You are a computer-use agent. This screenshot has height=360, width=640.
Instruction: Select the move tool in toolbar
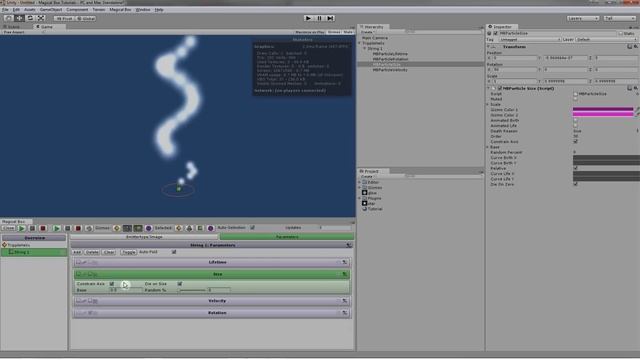pyautogui.click(x=19, y=18)
